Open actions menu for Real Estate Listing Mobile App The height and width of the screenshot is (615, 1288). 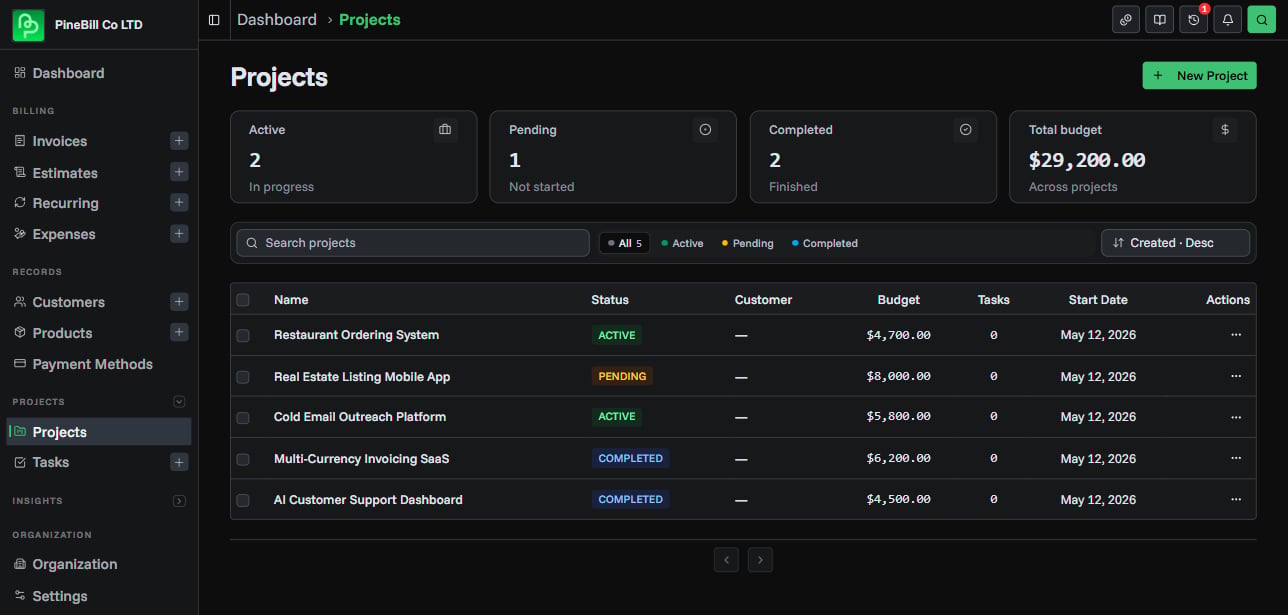coord(1236,376)
